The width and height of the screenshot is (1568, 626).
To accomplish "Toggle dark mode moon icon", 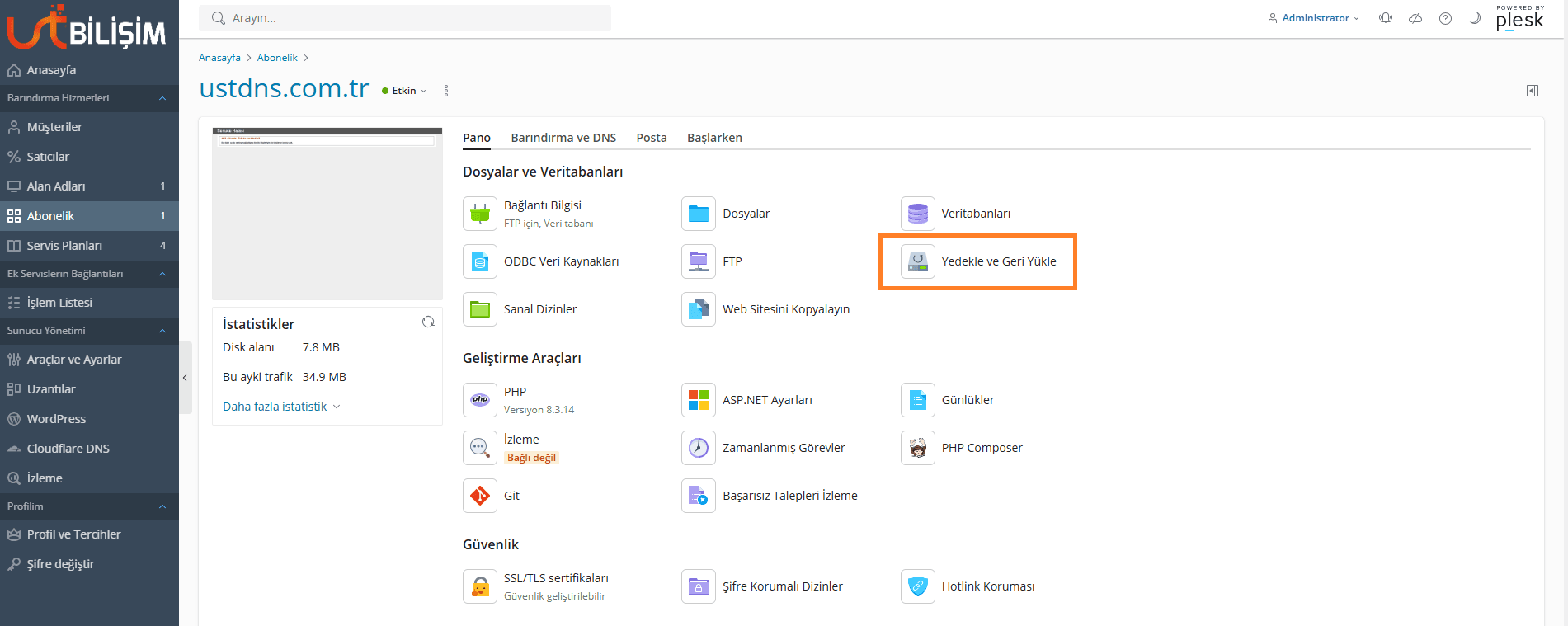I will point(1475,18).
